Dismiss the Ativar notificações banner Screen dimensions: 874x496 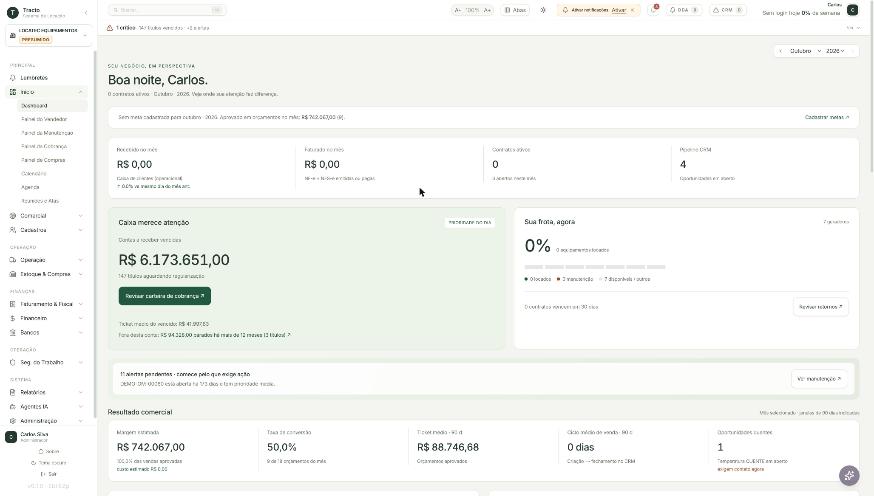(632, 10)
